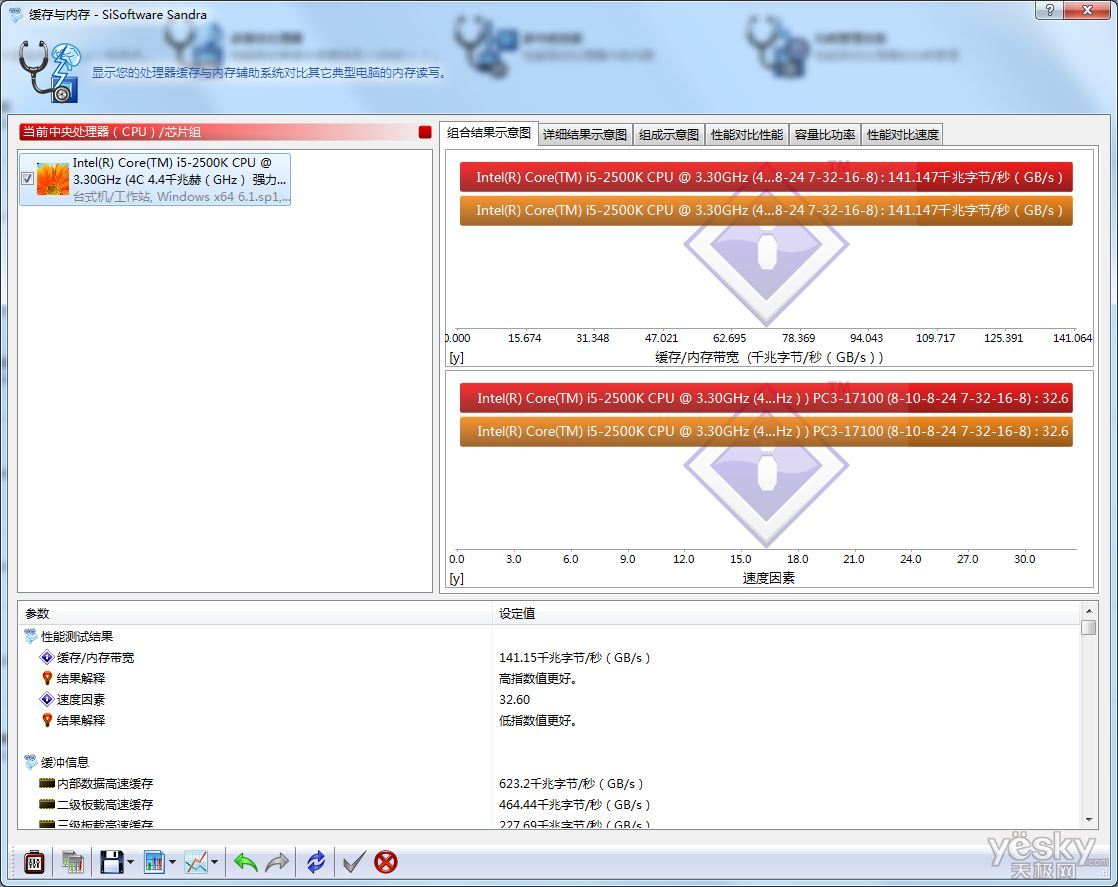Click the memory chip icon beside 二级板载高速缓存
The width and height of the screenshot is (1118, 887).
tap(47, 804)
